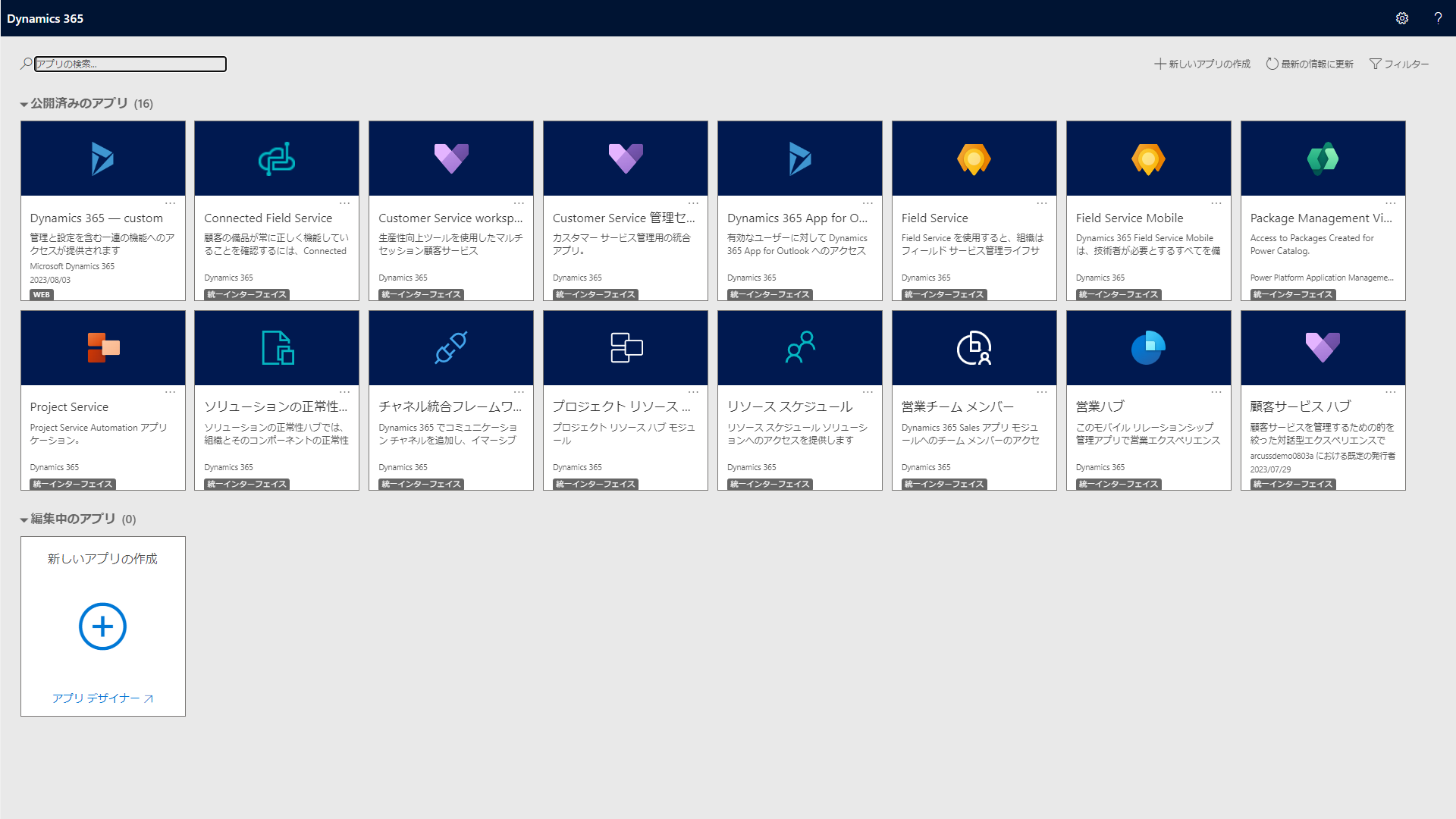Open more options for リソース スケジュール
Viewport: 1456px width, 819px height.
coord(868,392)
